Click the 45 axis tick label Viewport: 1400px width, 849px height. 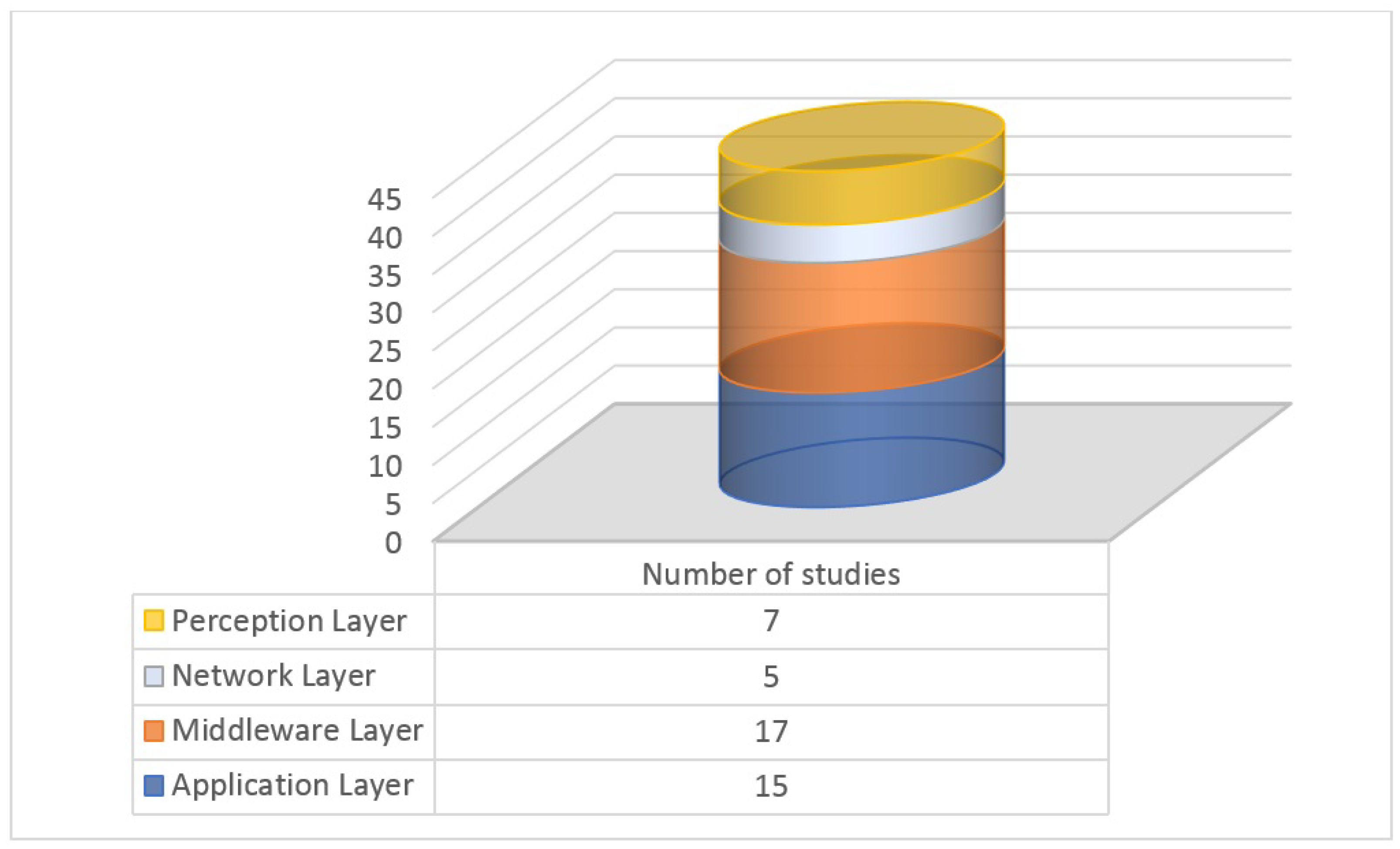pyautogui.click(x=385, y=200)
